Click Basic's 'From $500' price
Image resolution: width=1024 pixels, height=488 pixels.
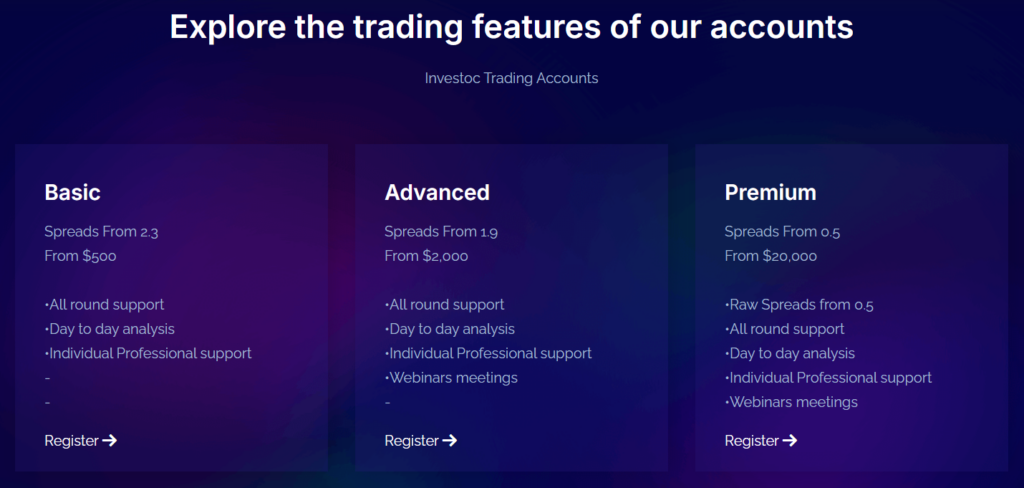pos(80,256)
